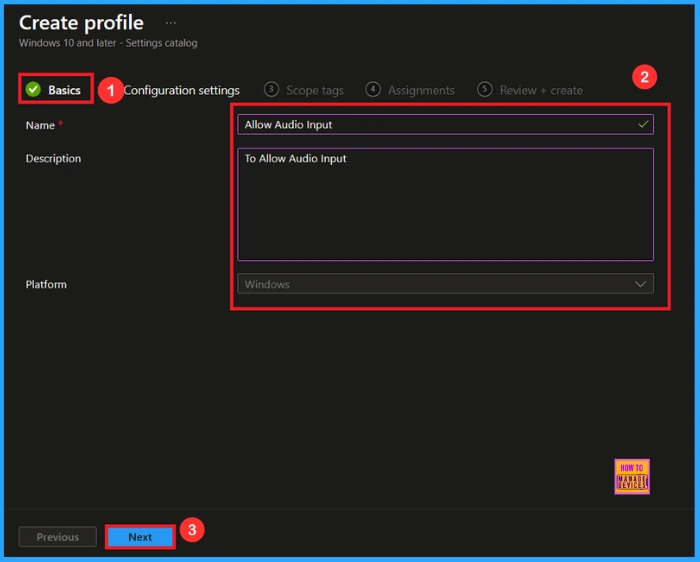Image resolution: width=700 pixels, height=562 pixels.
Task: Click the Previous button
Action: 58,537
